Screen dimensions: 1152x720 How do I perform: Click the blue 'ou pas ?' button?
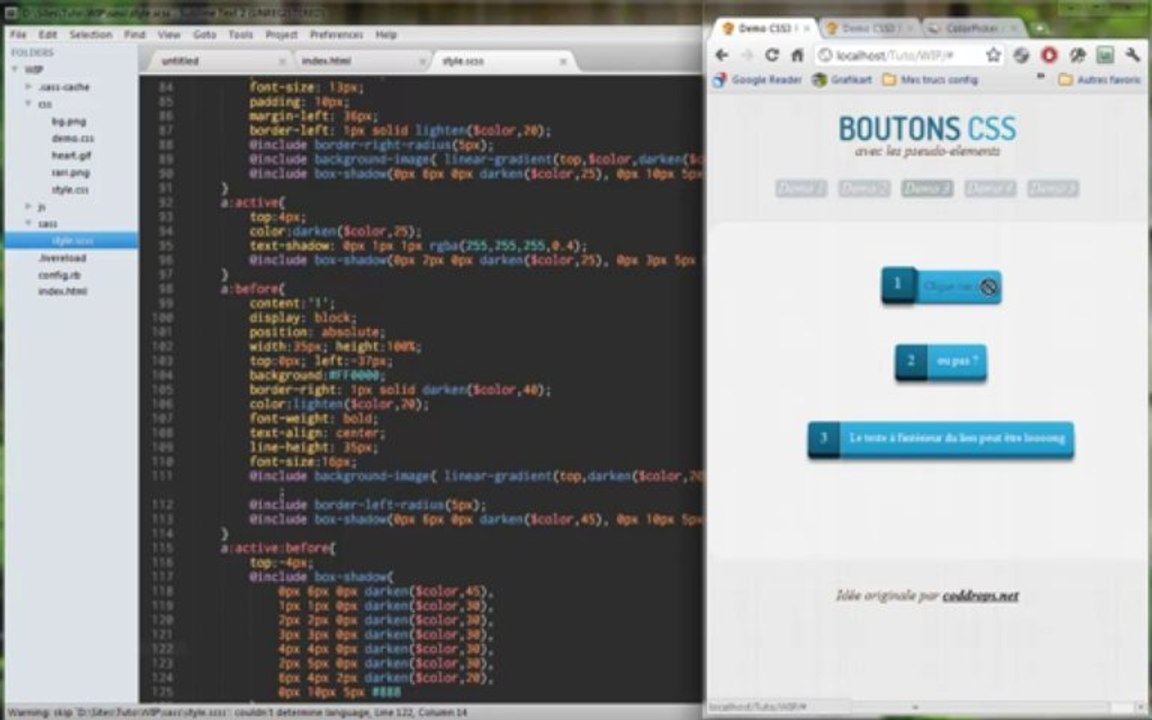tap(941, 361)
